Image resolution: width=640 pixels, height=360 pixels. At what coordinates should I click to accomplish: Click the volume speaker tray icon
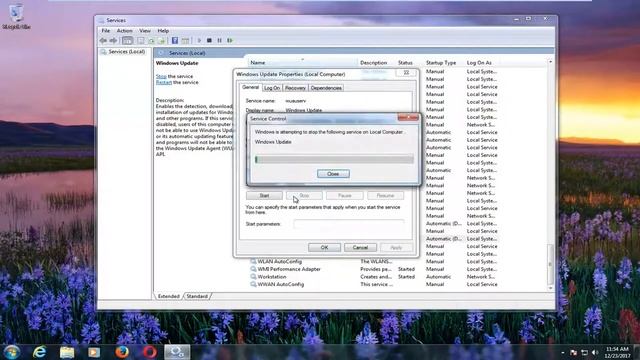click(x=595, y=352)
